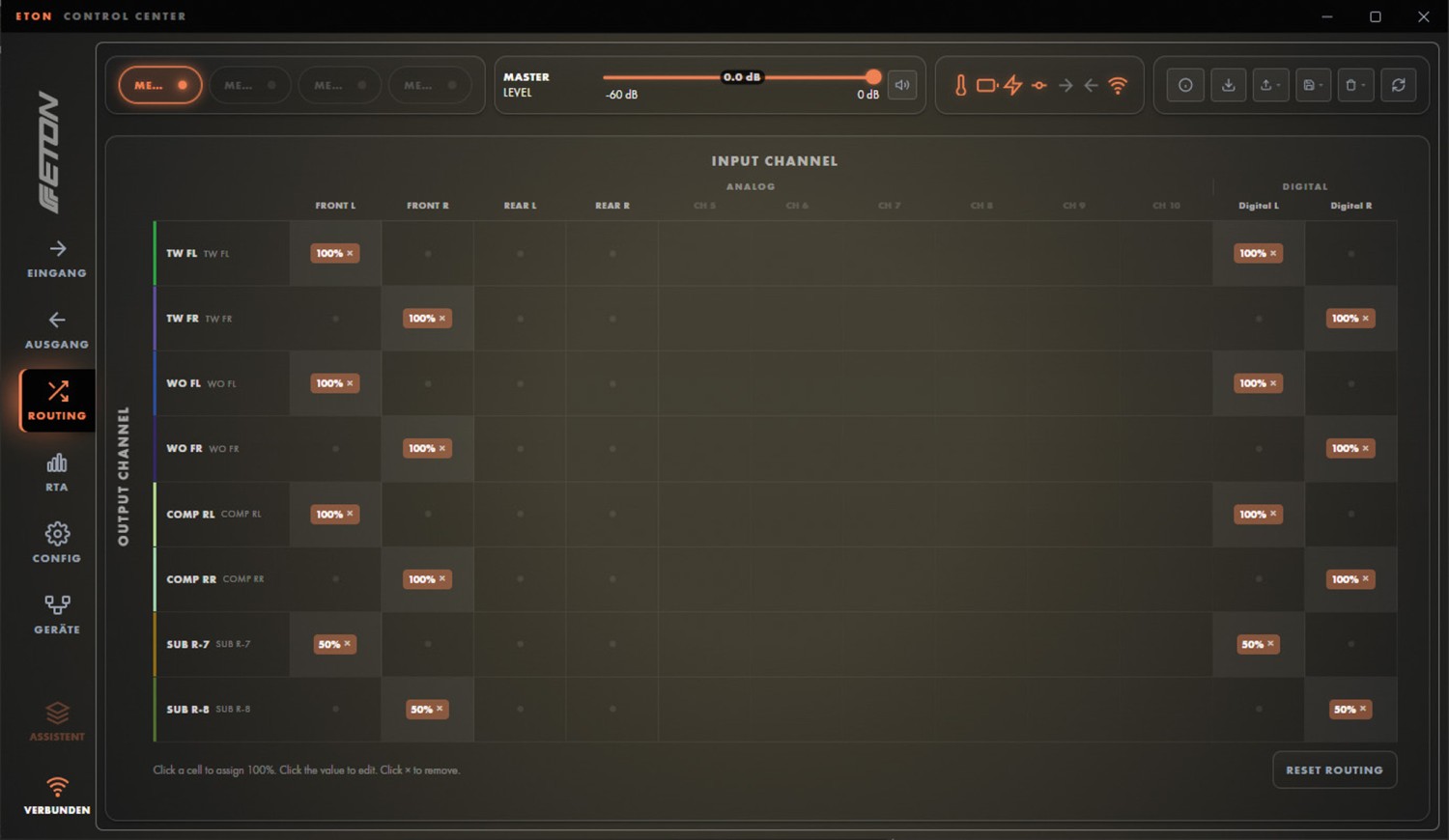Click the download import button
The image size is (1449, 840).
coord(1228,85)
